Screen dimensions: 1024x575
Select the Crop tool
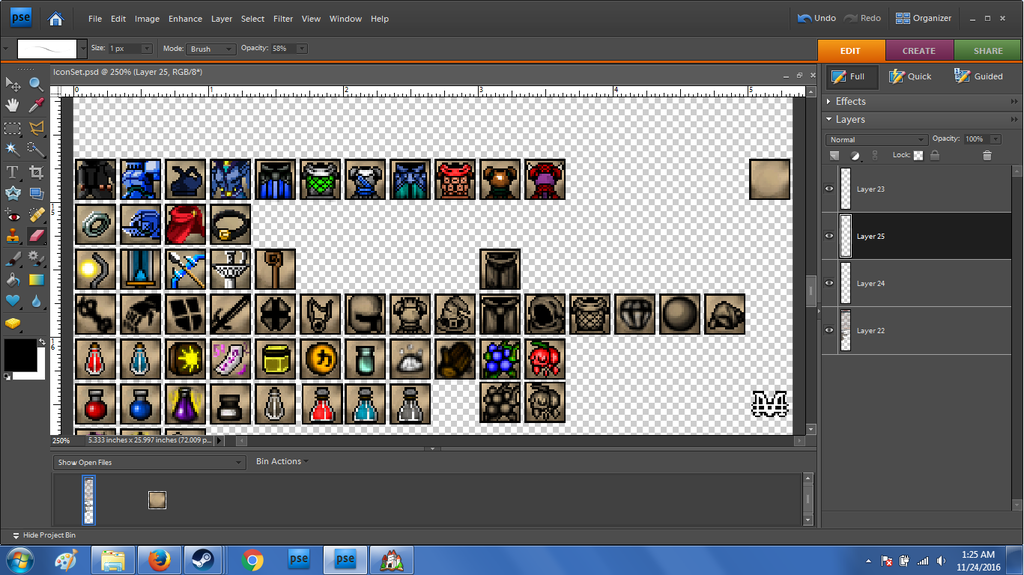click(36, 172)
